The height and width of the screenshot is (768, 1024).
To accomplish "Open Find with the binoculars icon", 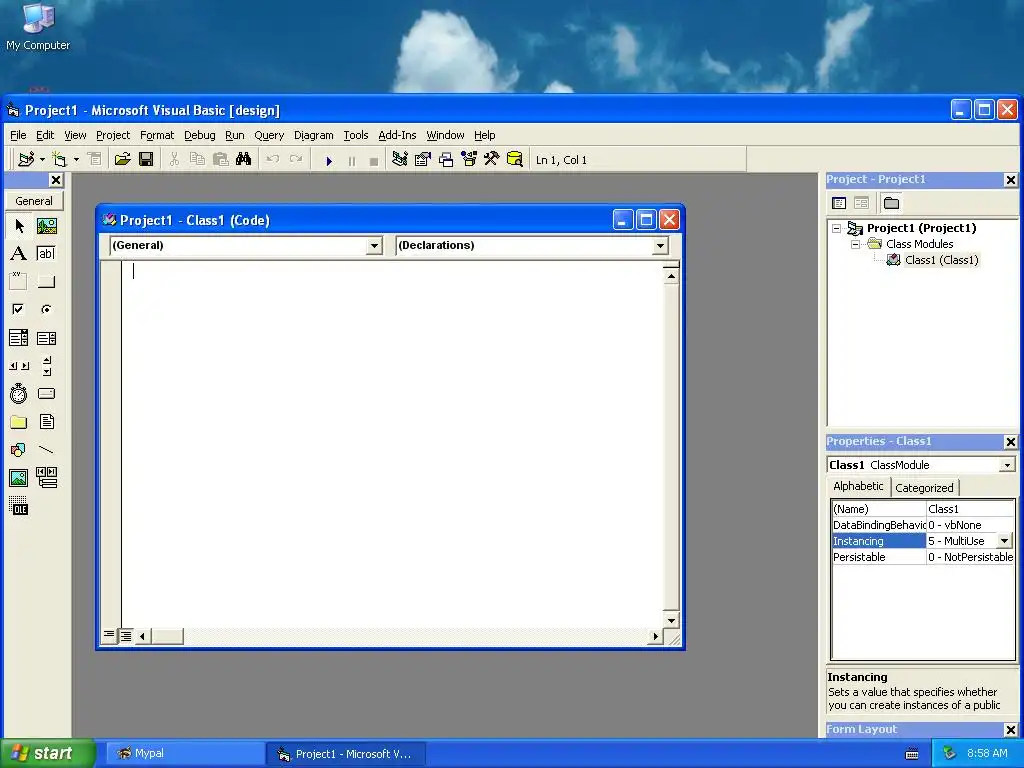I will (244, 159).
